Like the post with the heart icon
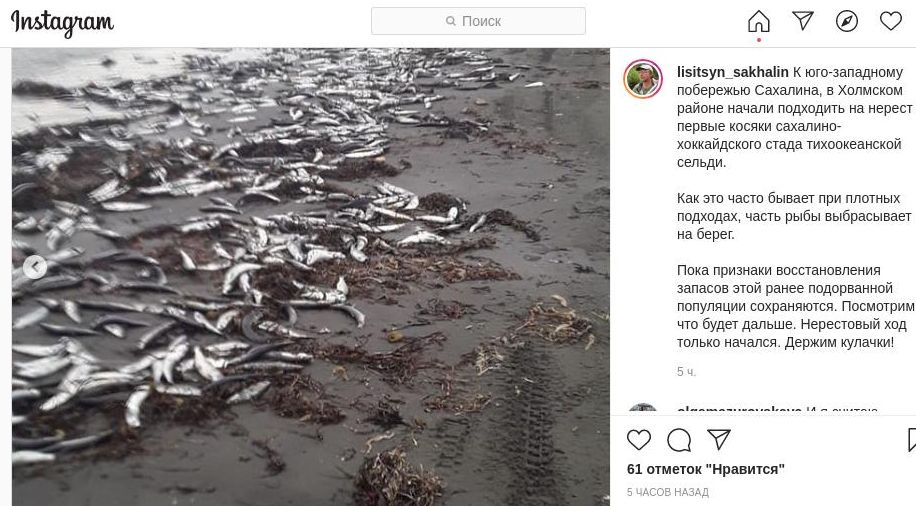This screenshot has height=506, width=916. pos(639,439)
